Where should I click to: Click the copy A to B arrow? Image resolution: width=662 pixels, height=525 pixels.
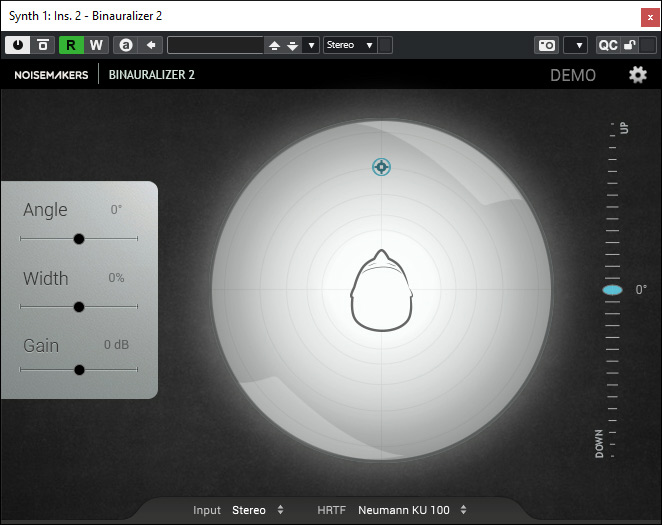point(150,45)
